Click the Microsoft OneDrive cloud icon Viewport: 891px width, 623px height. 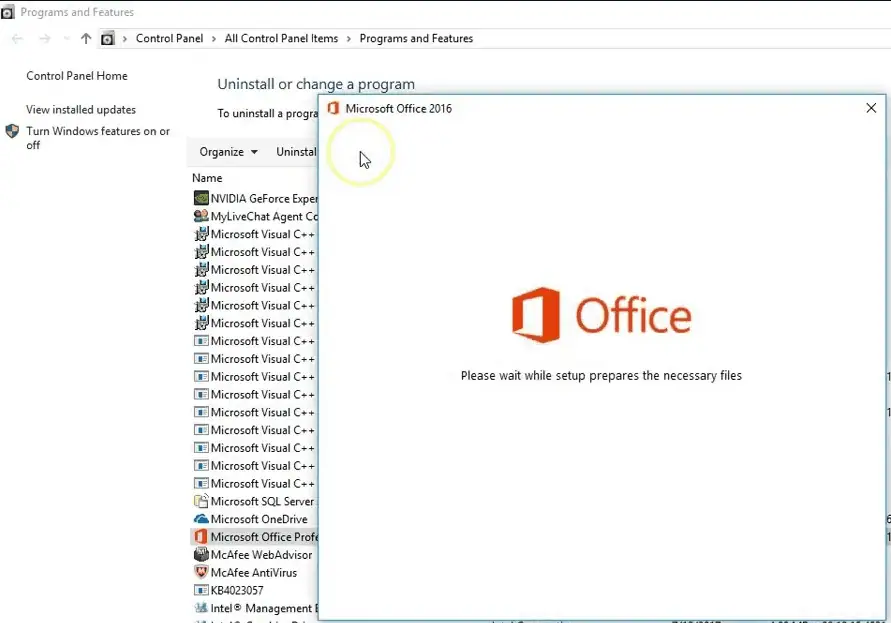[201, 519]
